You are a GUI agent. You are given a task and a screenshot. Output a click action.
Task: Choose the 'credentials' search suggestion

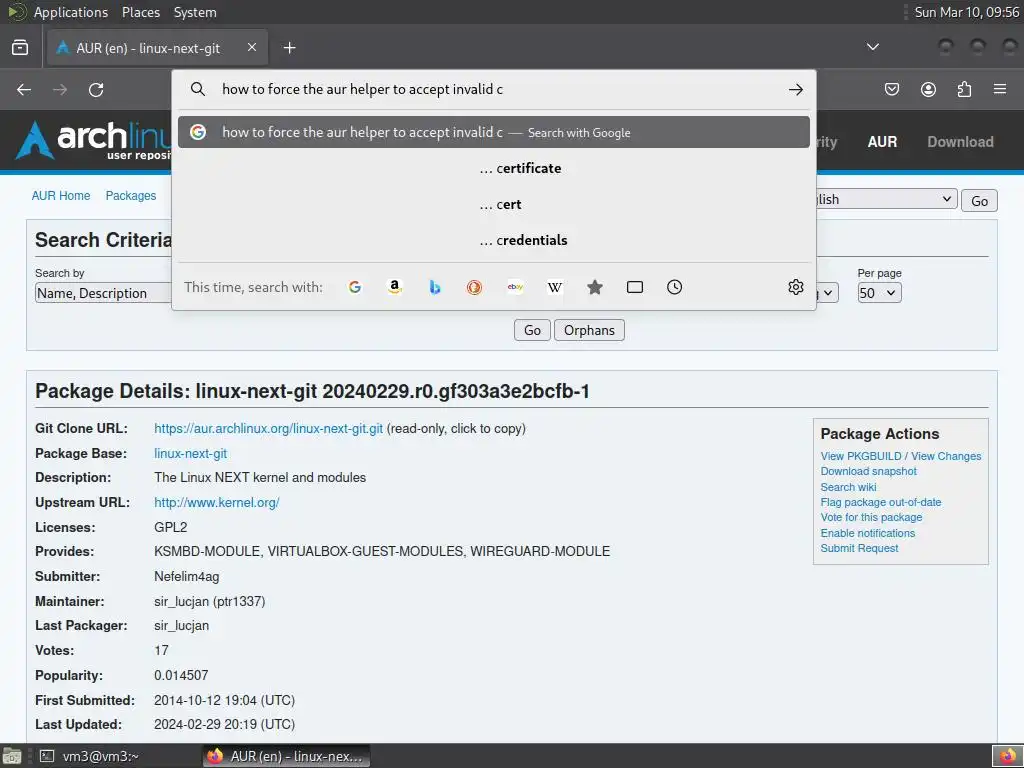pos(494,240)
